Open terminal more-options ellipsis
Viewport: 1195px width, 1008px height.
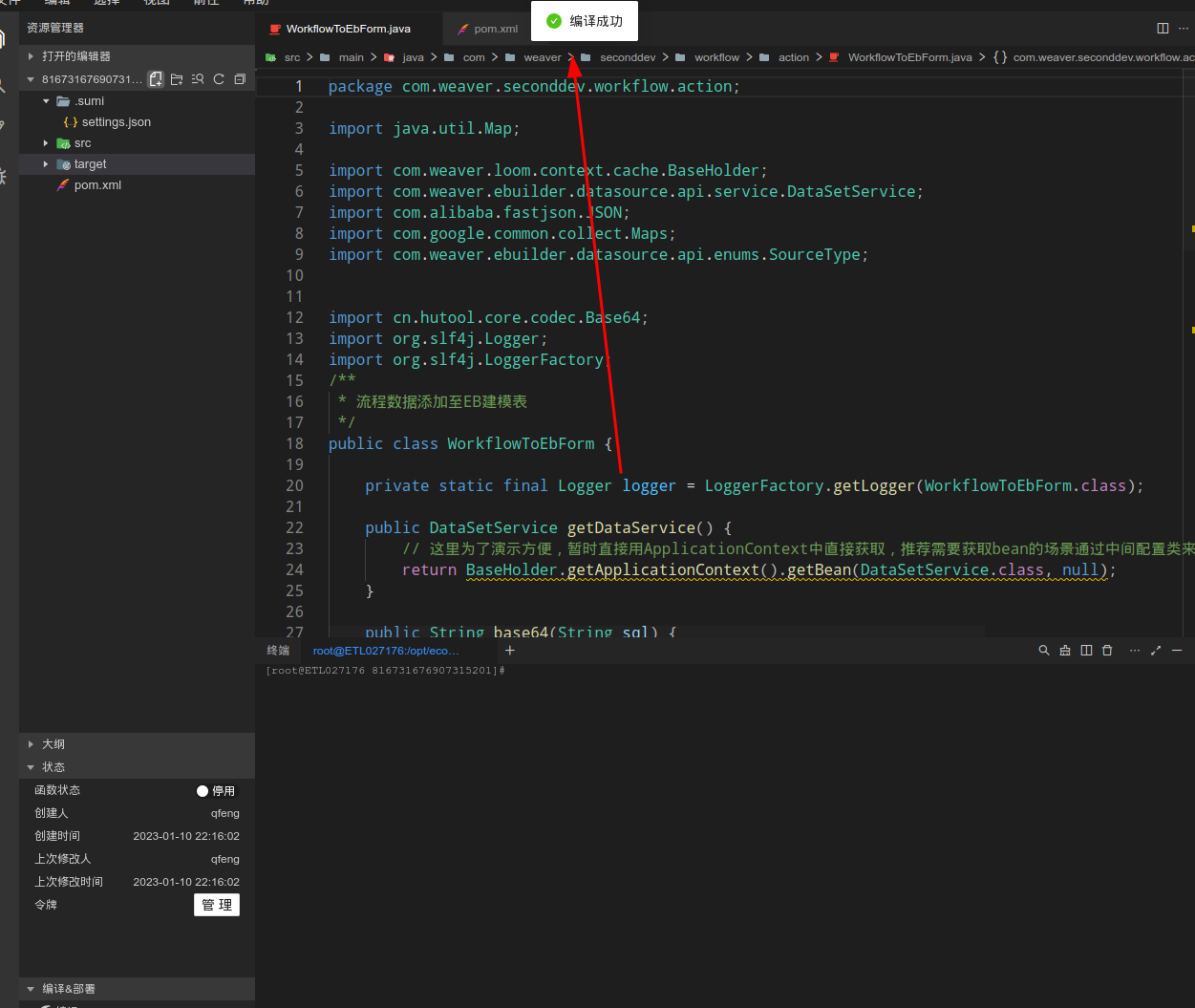coord(1135,651)
